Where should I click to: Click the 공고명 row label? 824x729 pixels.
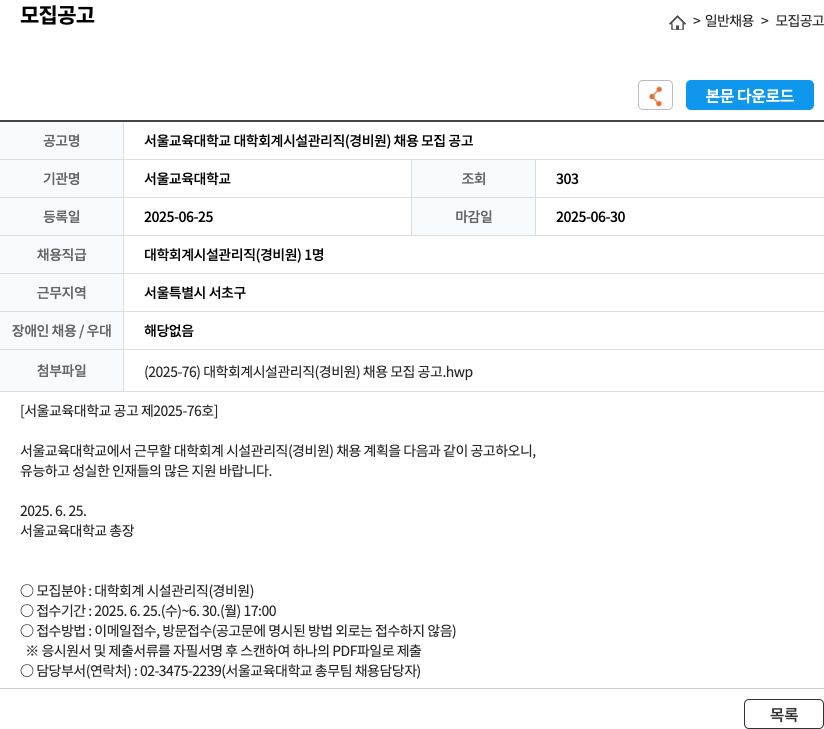(61, 140)
